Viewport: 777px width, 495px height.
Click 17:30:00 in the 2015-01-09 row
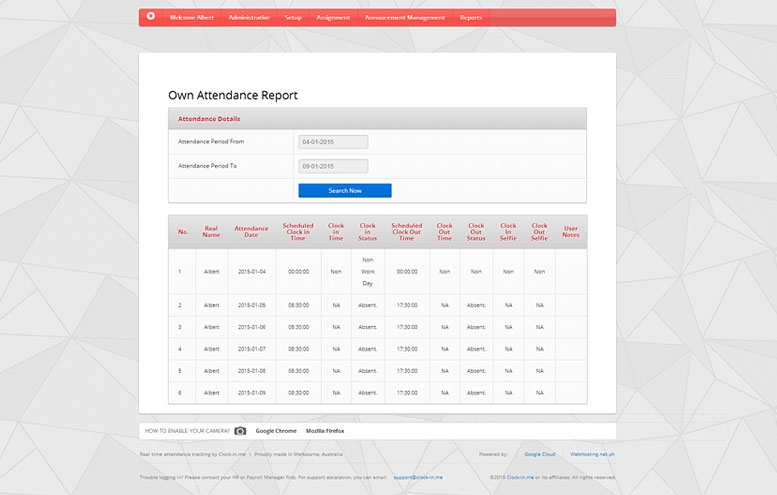pos(407,392)
